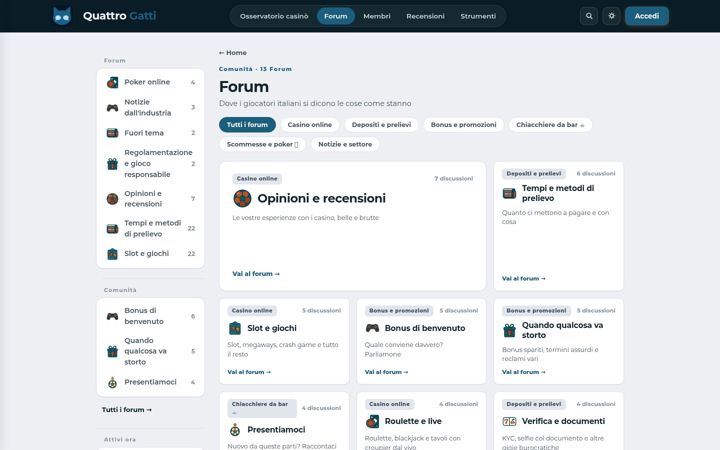This screenshot has width=720, height=450.
Task: Click "7 discussioni" count in Opinioni card
Action: click(454, 179)
